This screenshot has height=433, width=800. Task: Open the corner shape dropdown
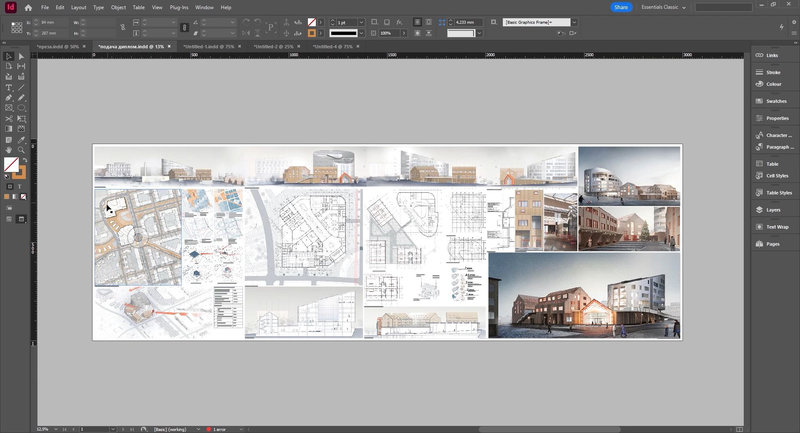coord(479,33)
